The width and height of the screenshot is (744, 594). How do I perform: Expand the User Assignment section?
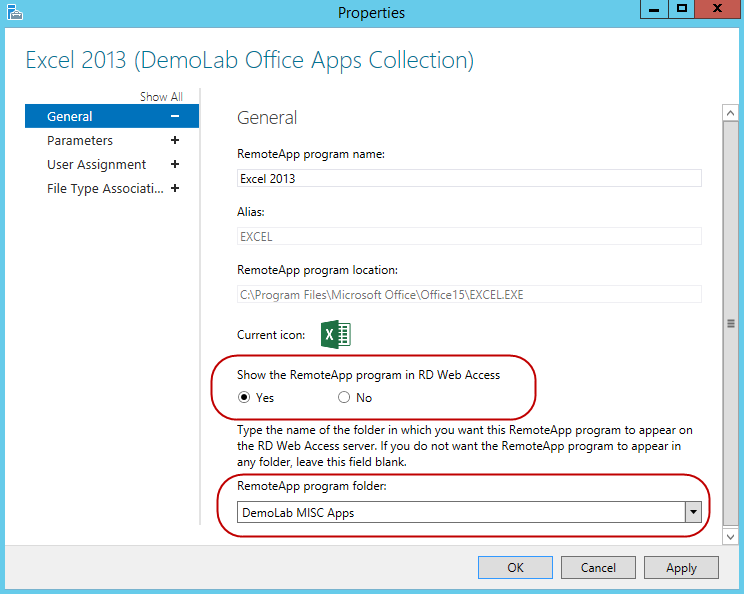click(x=175, y=165)
